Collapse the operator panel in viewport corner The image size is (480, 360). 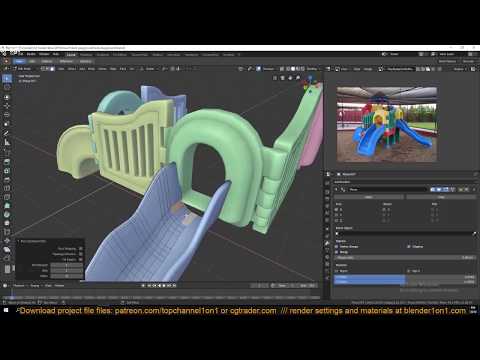click(19, 241)
